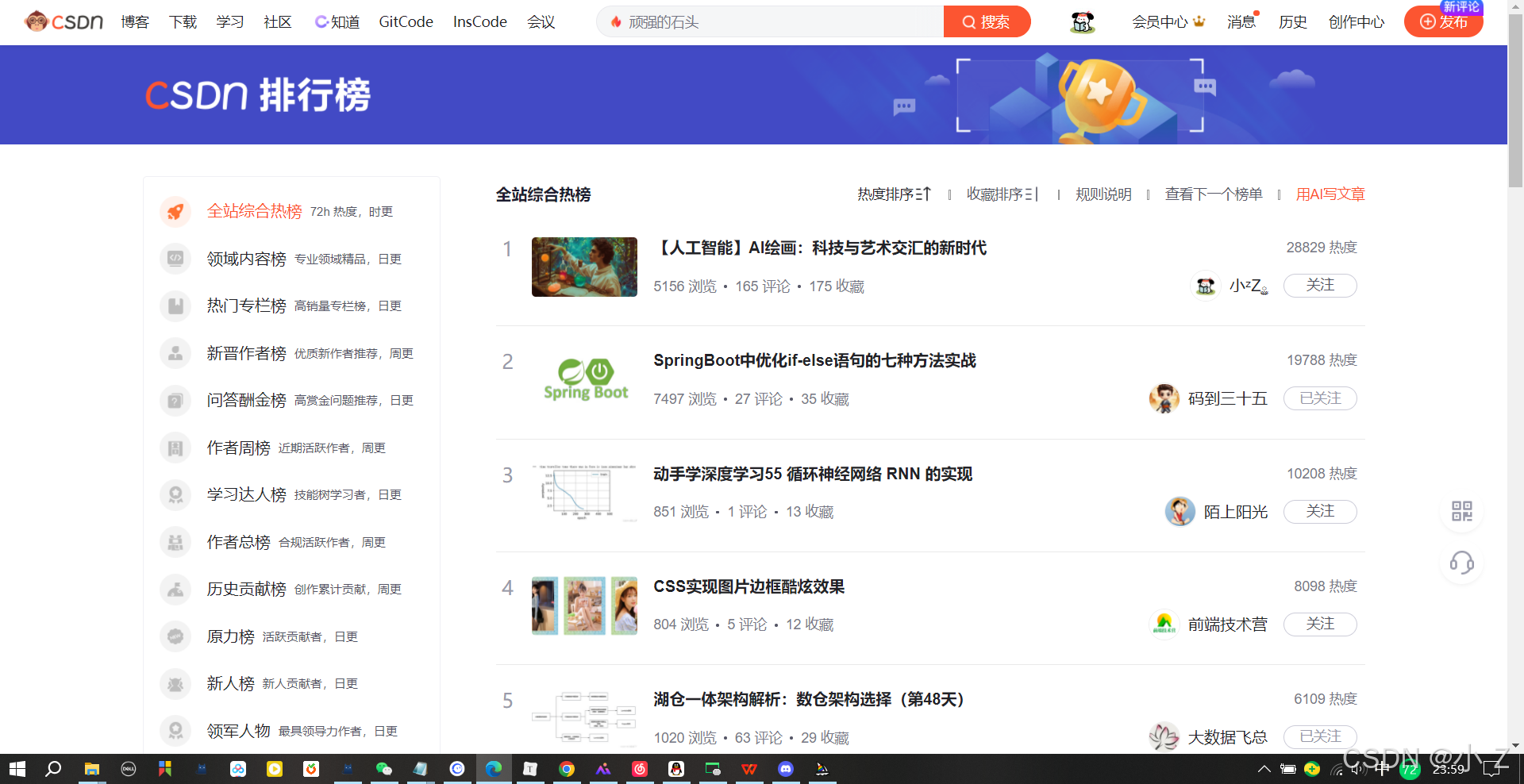Unfollow 码到三十五 via 已关注 button
Viewport: 1524px width, 784px height.
(1320, 398)
